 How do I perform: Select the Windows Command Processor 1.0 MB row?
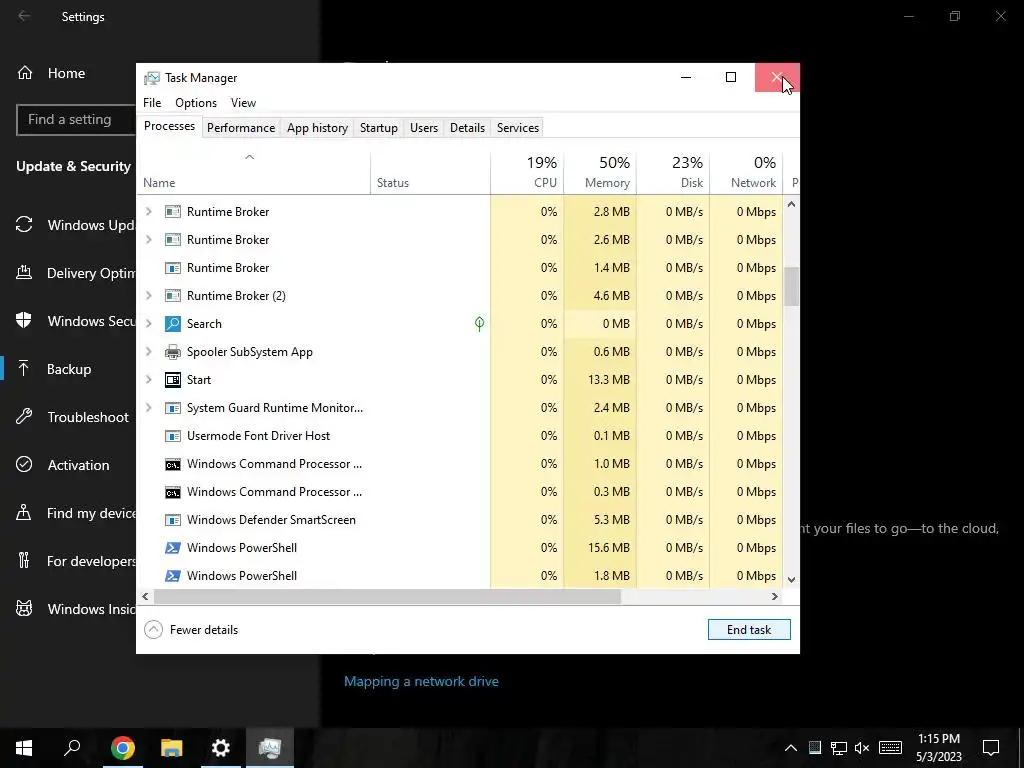click(460, 464)
